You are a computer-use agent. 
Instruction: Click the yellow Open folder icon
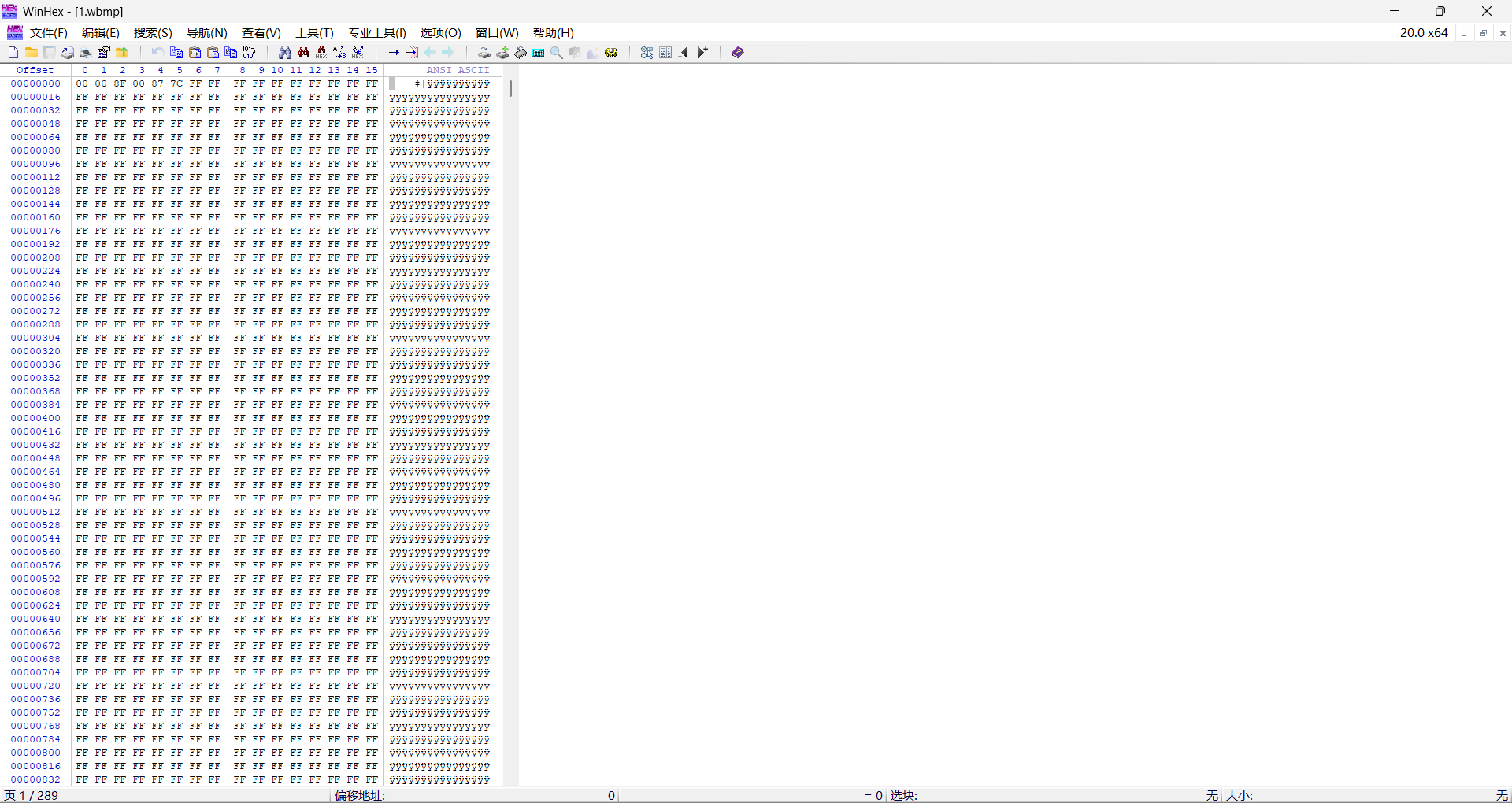pyautogui.click(x=31, y=53)
